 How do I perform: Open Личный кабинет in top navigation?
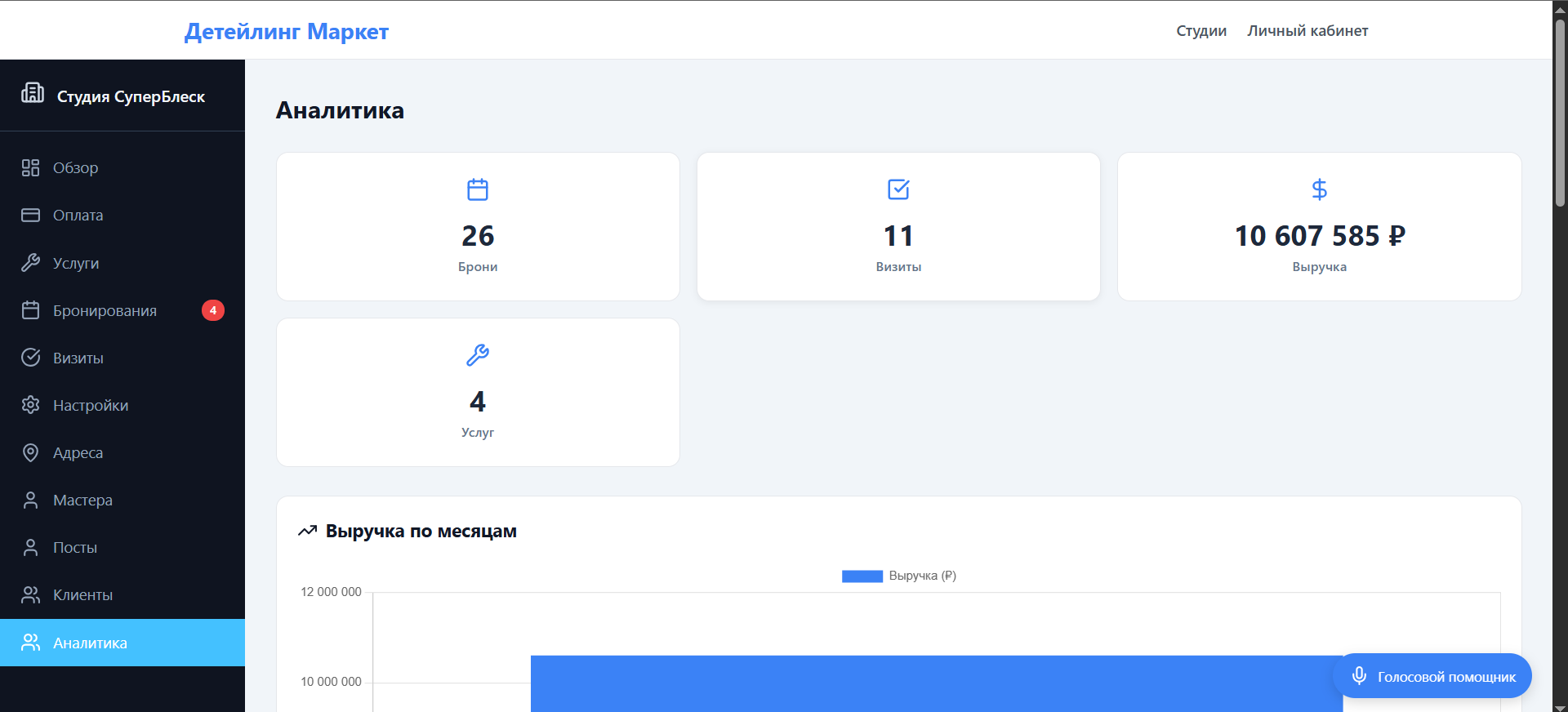click(x=1307, y=31)
